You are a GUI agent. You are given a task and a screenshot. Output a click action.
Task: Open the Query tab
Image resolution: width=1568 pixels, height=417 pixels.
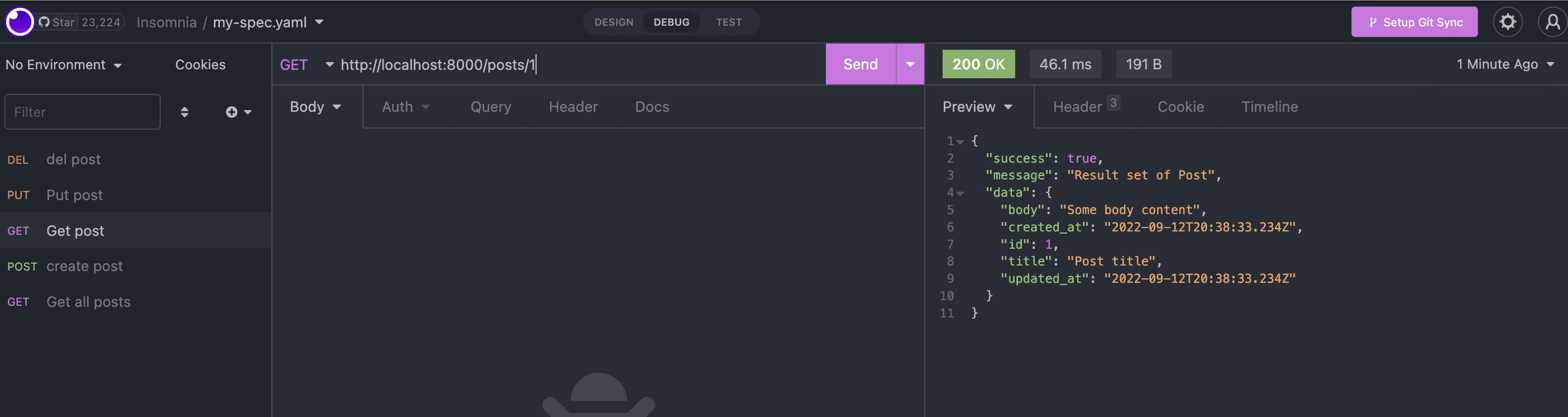(490, 107)
